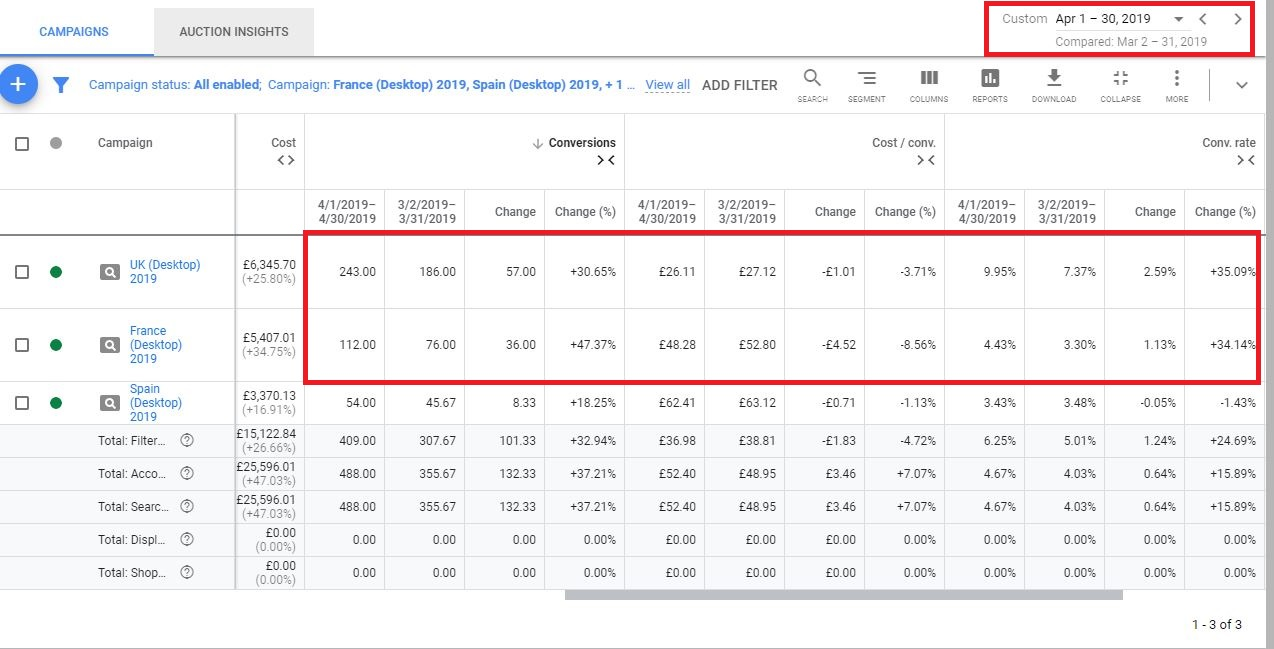Select the Campaigns tab
The height and width of the screenshot is (649, 1274).
point(74,32)
